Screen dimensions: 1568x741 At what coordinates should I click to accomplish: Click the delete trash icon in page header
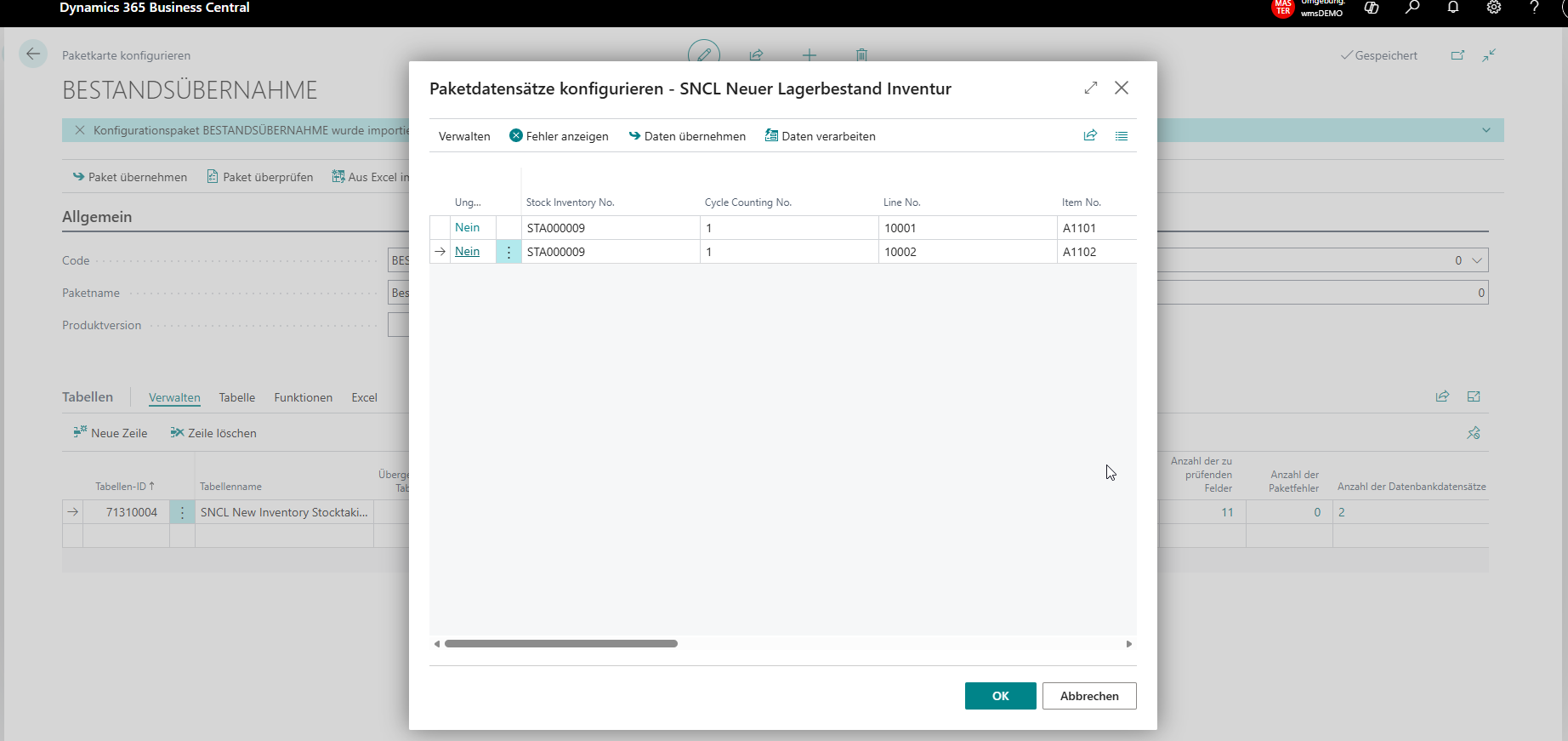click(861, 55)
